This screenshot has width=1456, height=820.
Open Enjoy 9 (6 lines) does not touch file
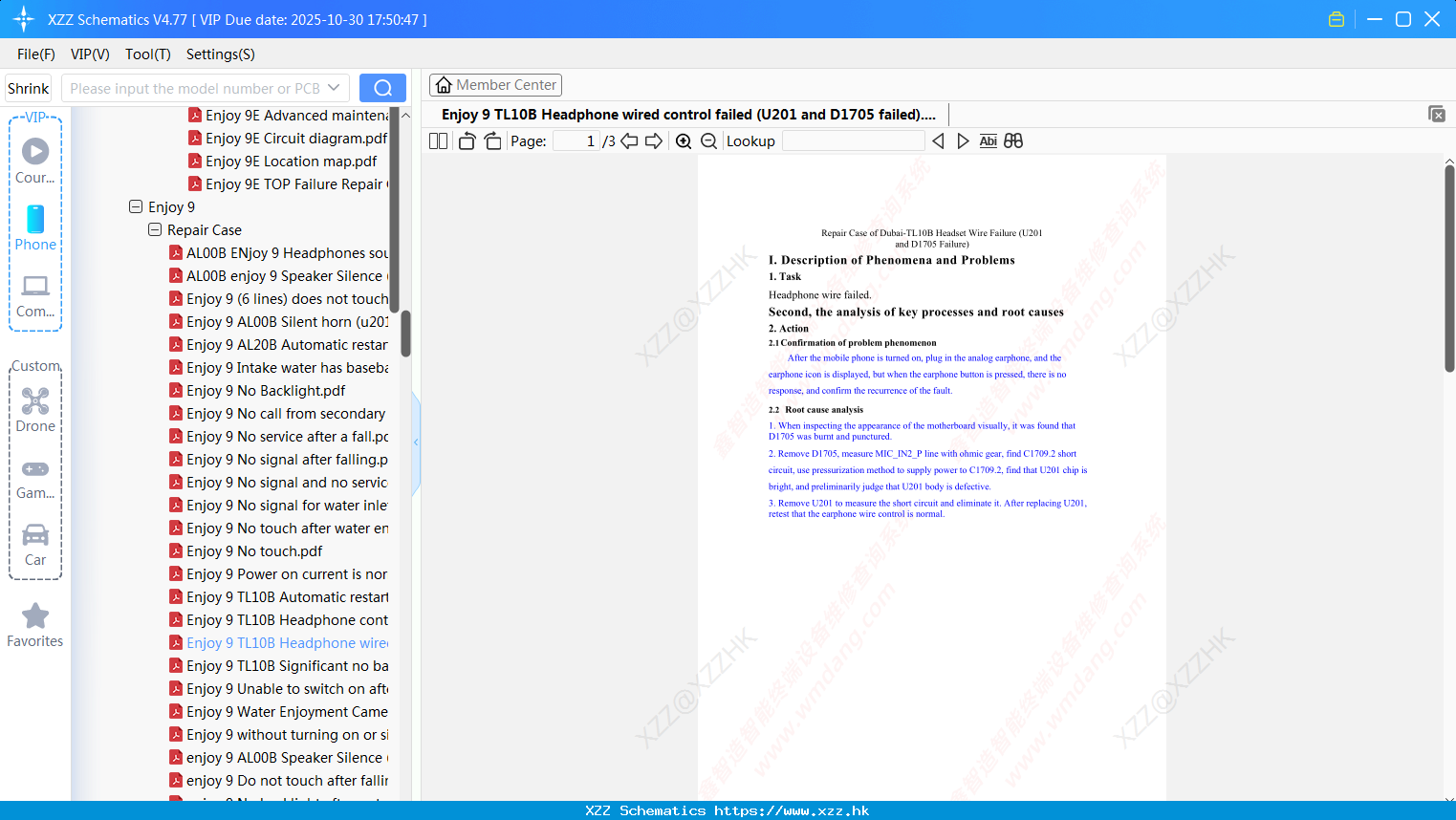pyautogui.click(x=278, y=298)
